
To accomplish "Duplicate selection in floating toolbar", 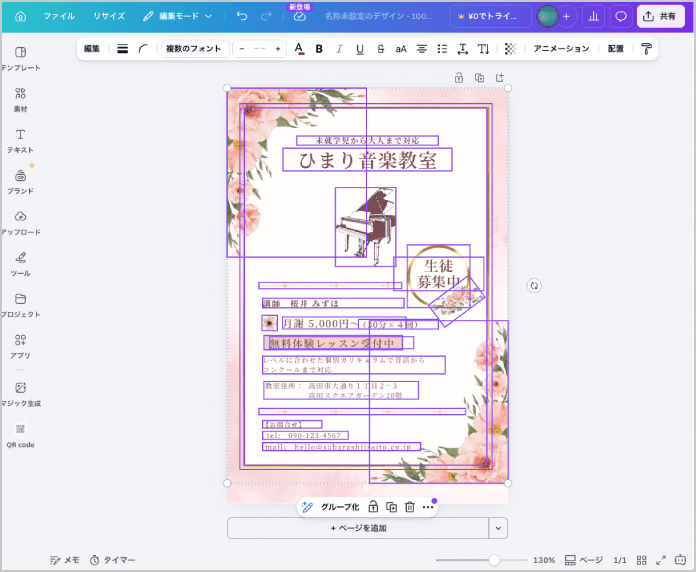I will click(392, 507).
